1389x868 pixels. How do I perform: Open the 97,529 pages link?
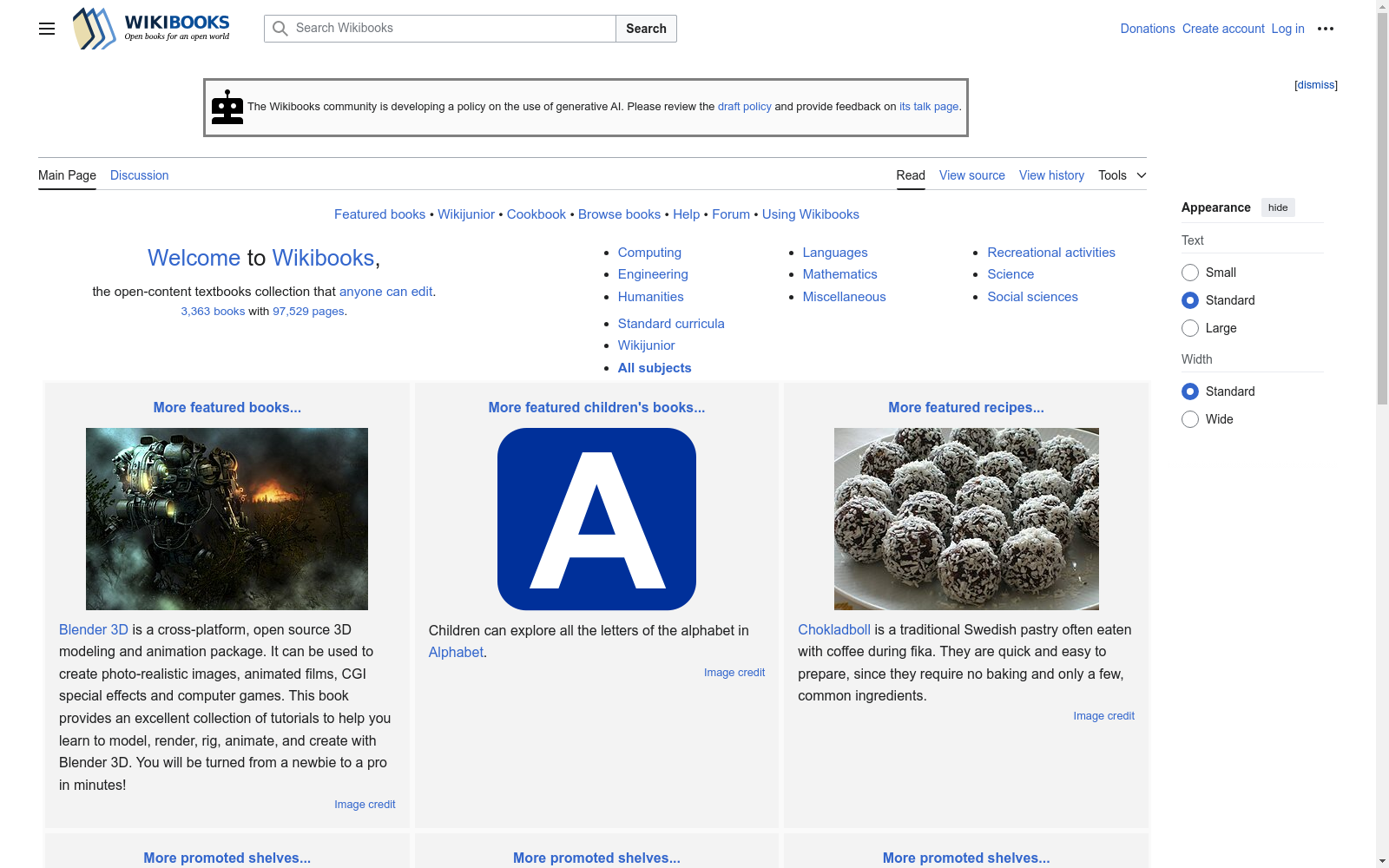(x=308, y=312)
